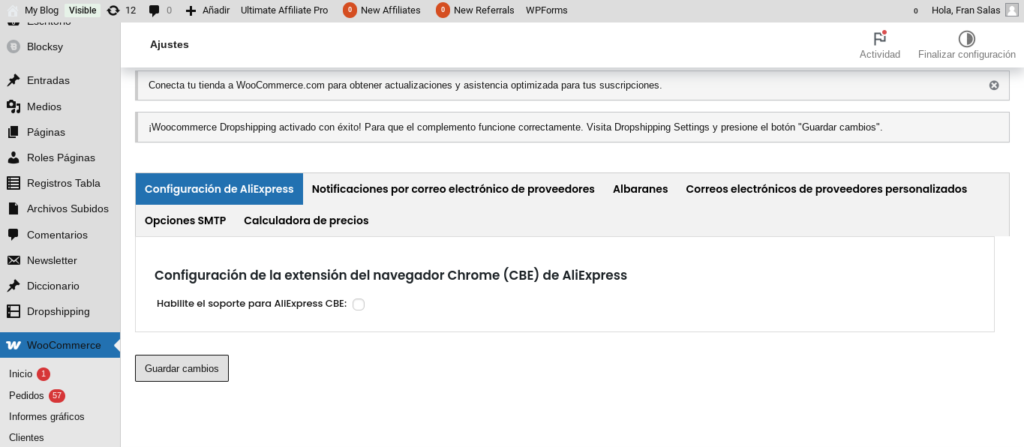This screenshot has height=447, width=1024.
Task: Open Páginas in the sidebar
Action: tap(46, 132)
